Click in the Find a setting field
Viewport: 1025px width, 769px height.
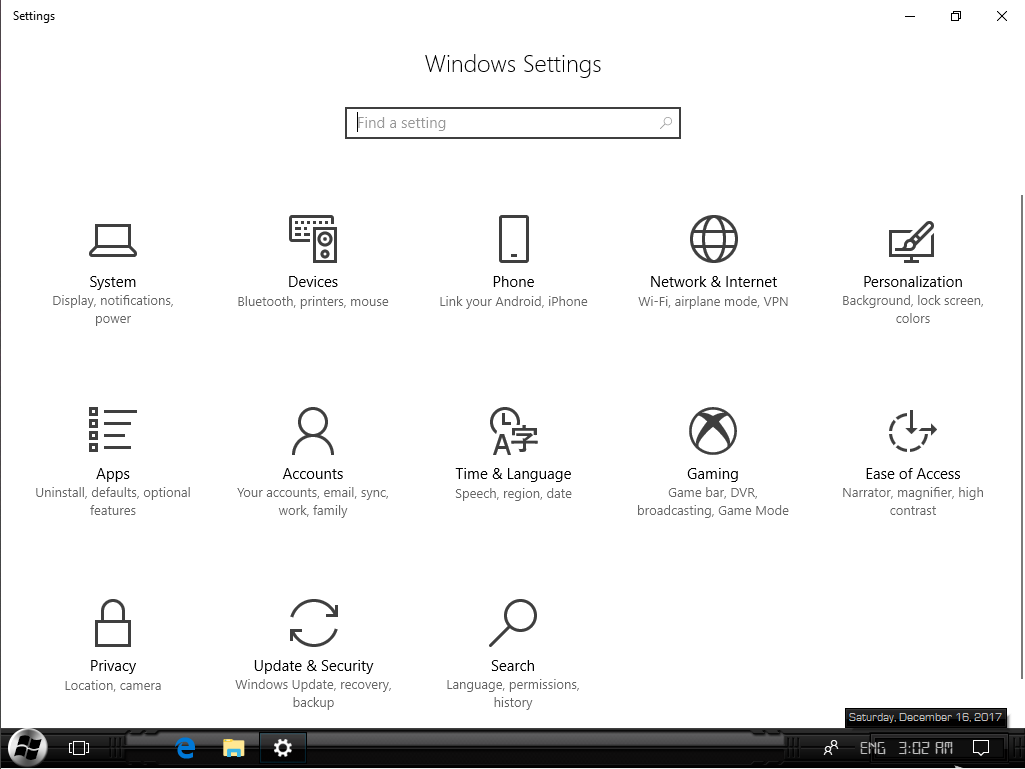point(512,123)
